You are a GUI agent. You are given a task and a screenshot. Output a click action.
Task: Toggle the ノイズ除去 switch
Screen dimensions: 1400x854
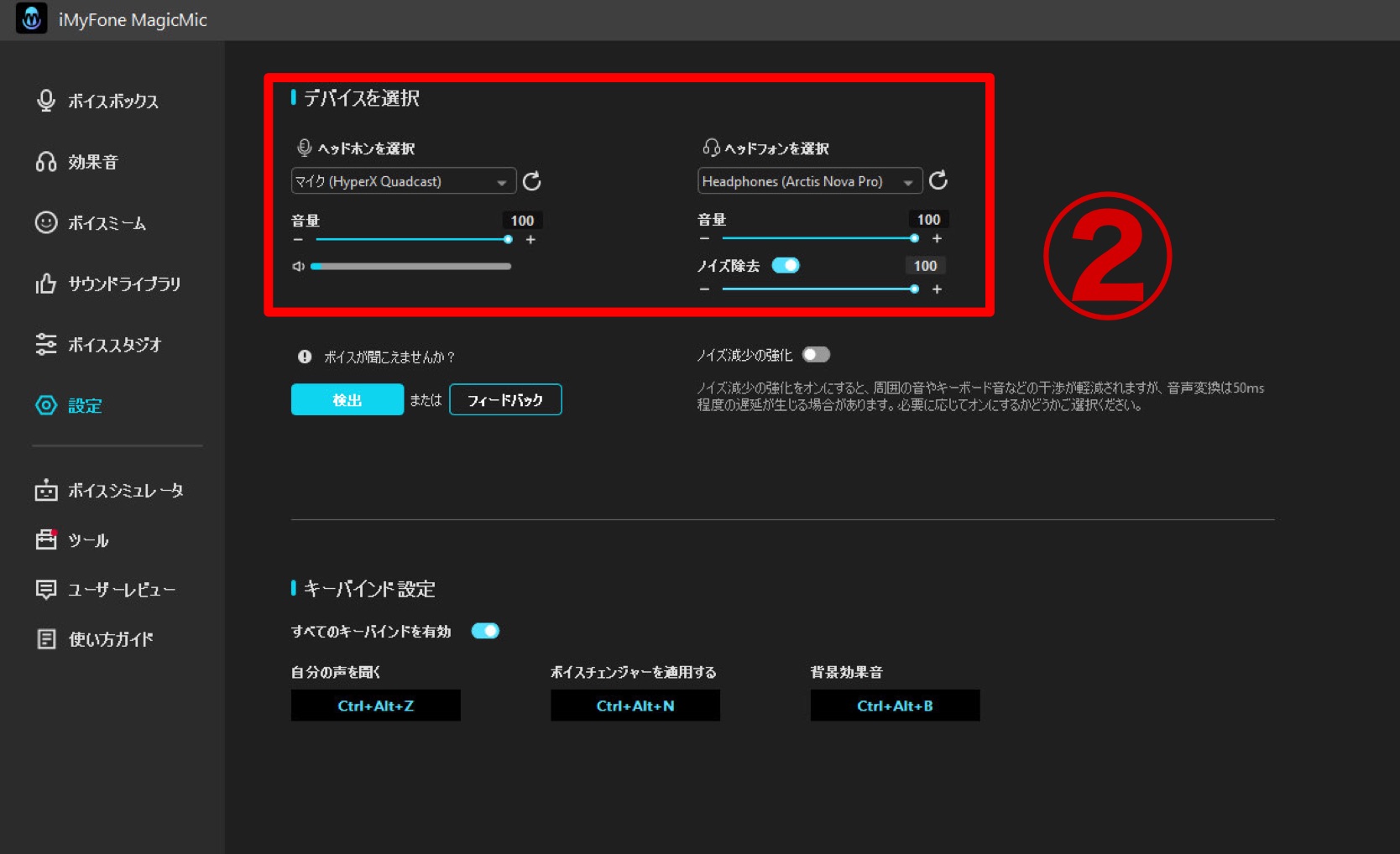(786, 265)
